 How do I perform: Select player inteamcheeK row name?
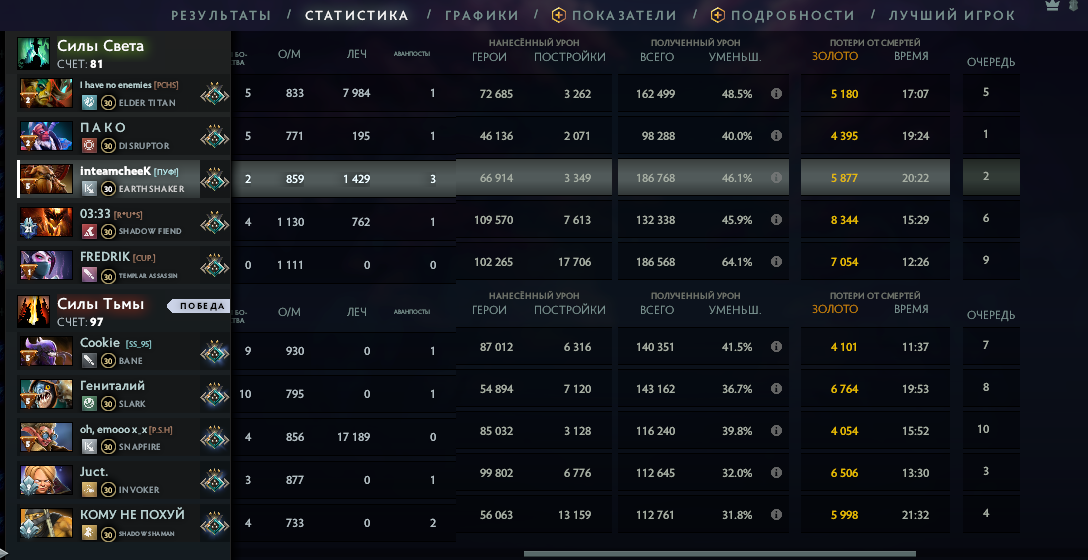pos(115,171)
